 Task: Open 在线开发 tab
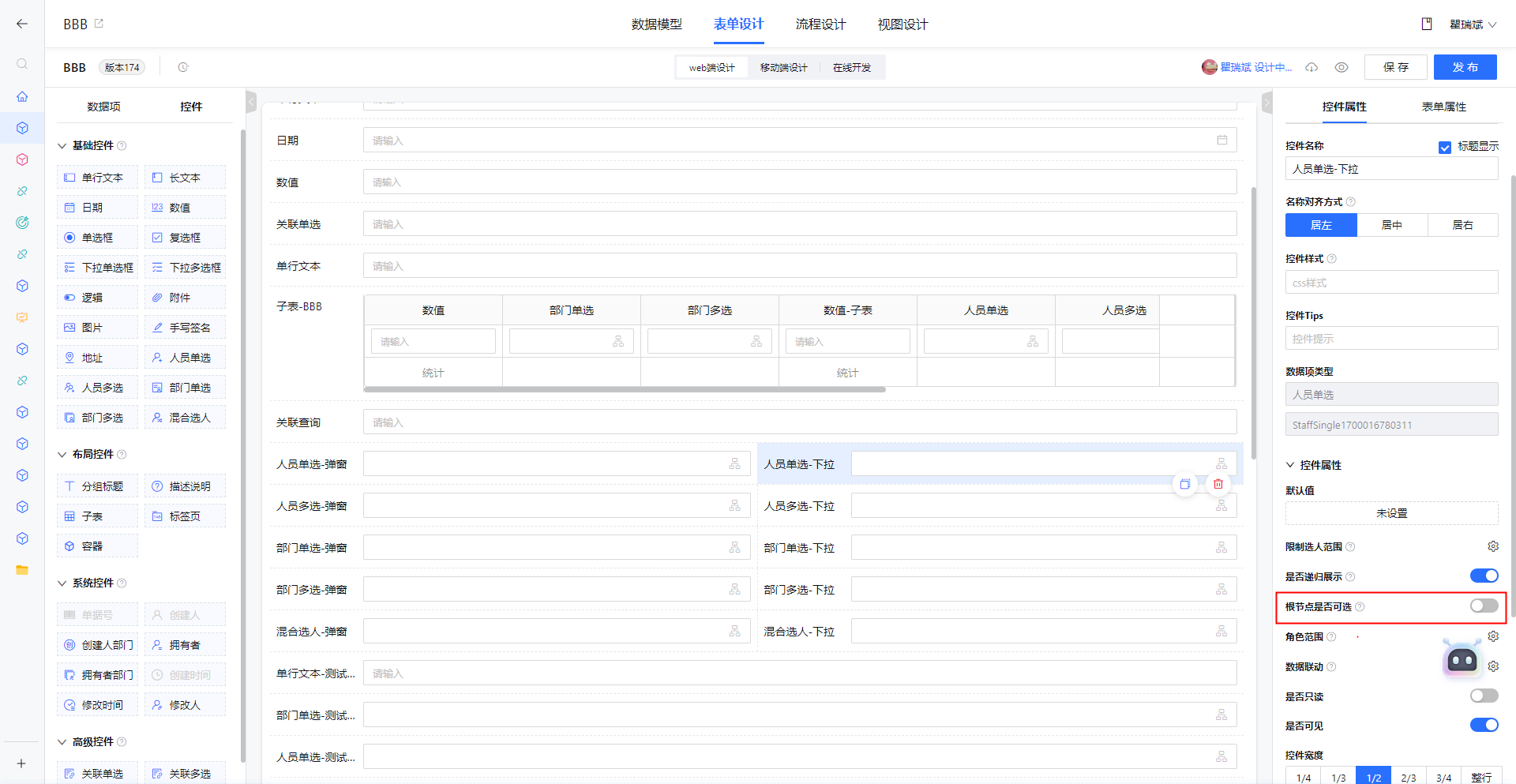[x=852, y=68]
